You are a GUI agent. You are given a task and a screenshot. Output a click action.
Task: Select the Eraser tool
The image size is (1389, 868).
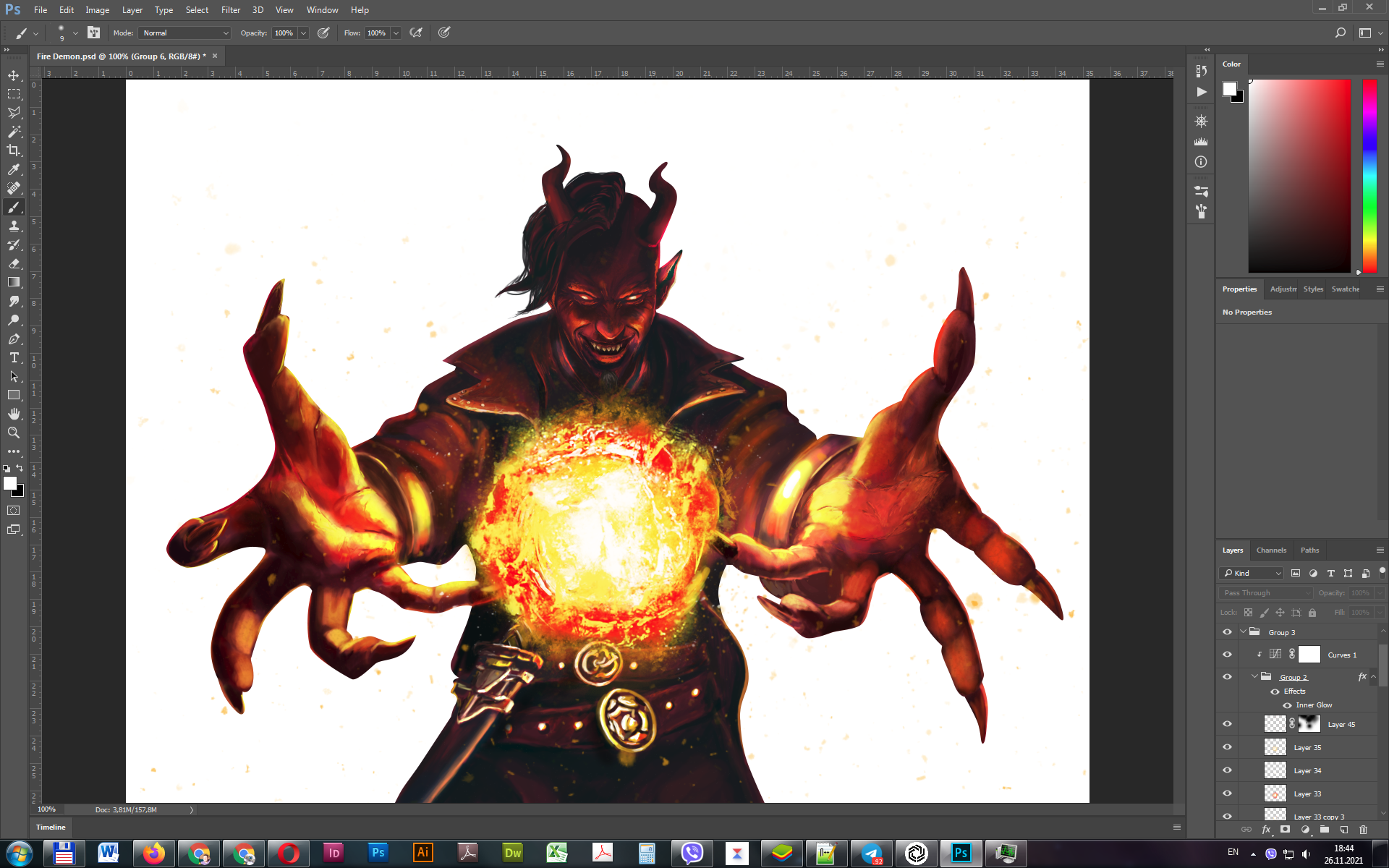[x=14, y=263]
